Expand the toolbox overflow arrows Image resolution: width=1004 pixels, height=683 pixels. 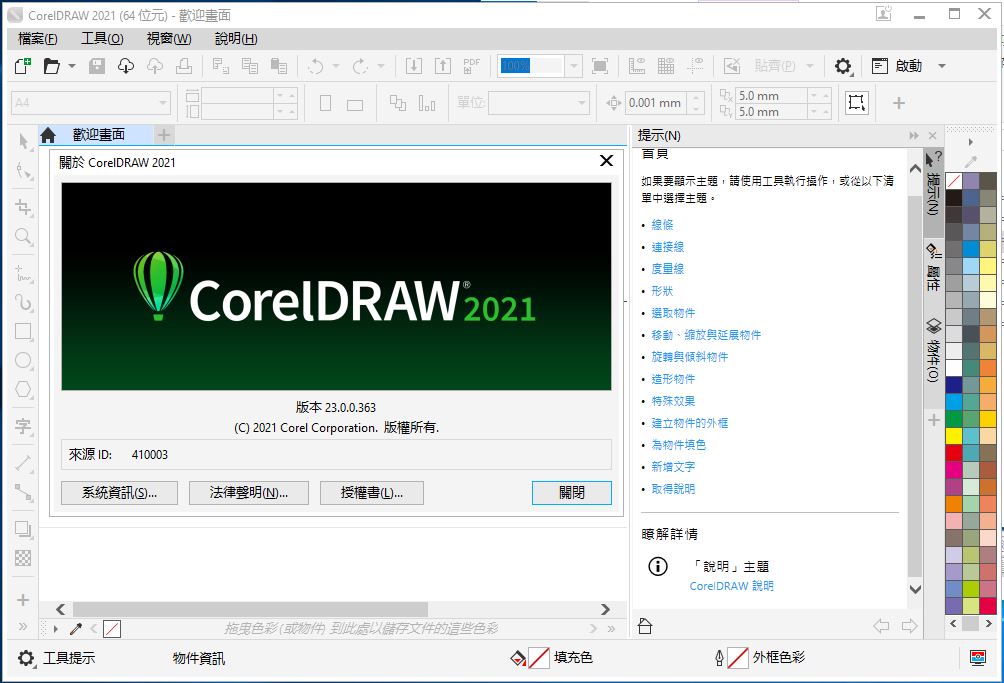(23, 627)
